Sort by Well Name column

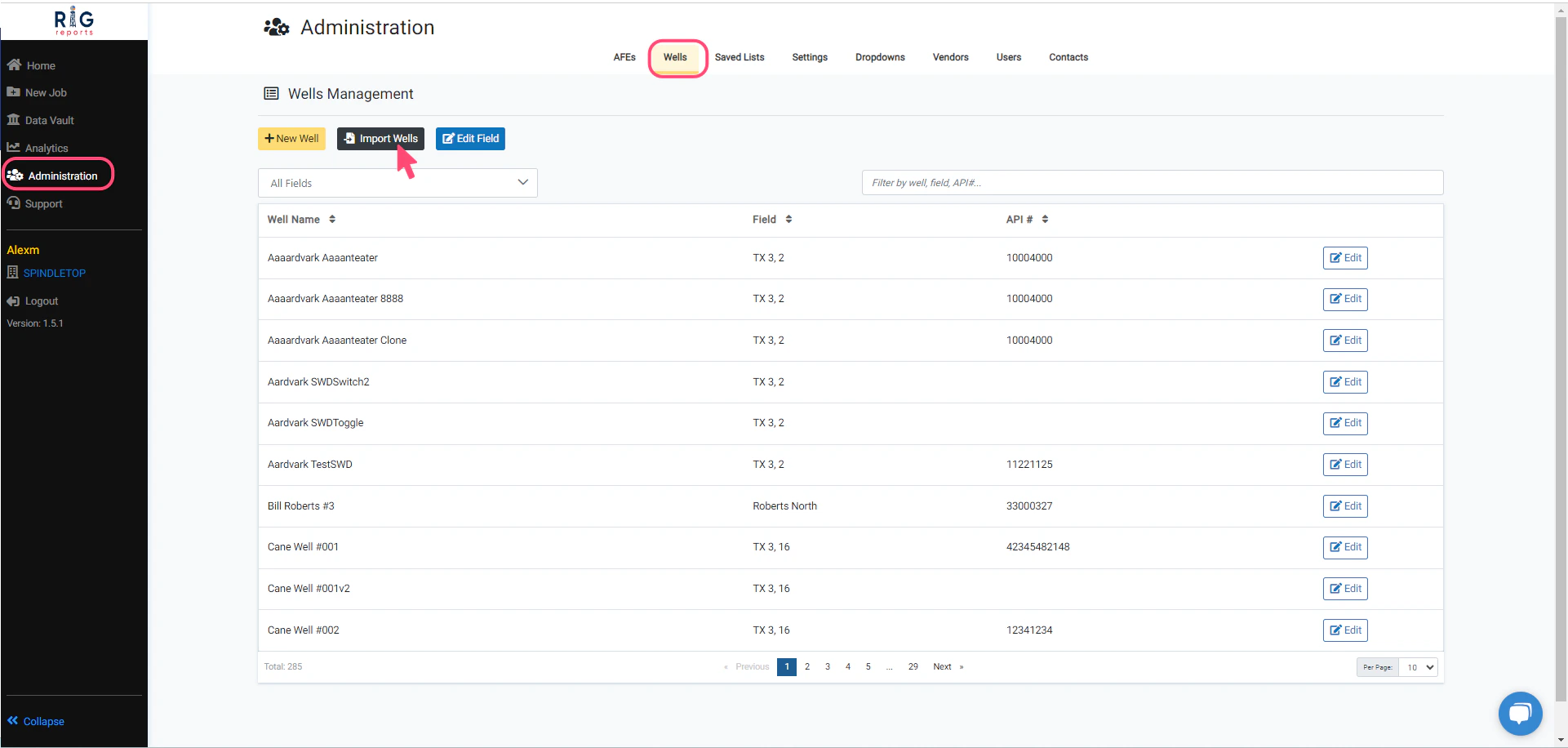301,220
